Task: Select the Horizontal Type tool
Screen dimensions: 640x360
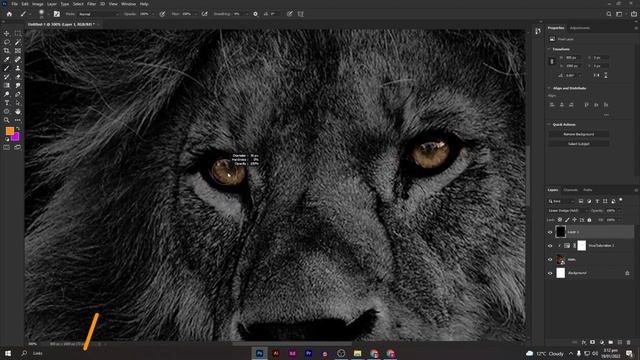Action: tap(7, 103)
